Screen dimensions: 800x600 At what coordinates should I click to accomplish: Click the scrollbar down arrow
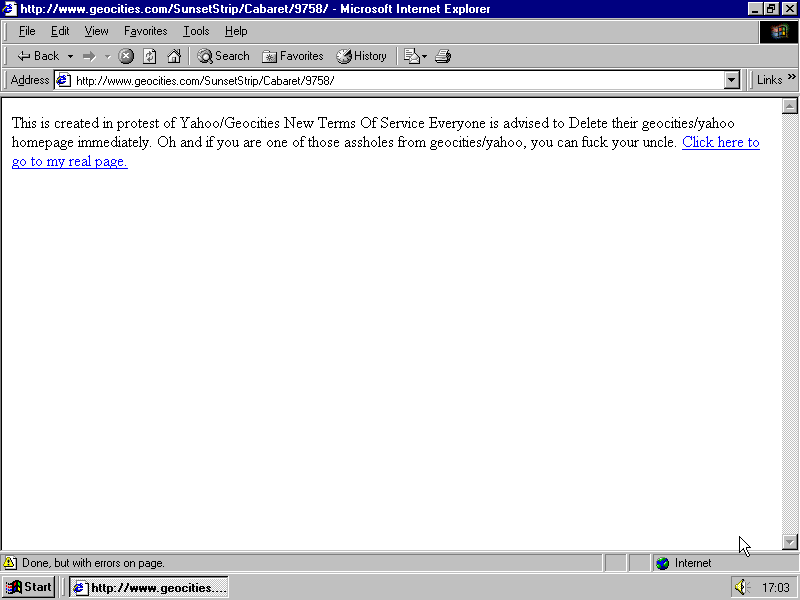click(789, 542)
